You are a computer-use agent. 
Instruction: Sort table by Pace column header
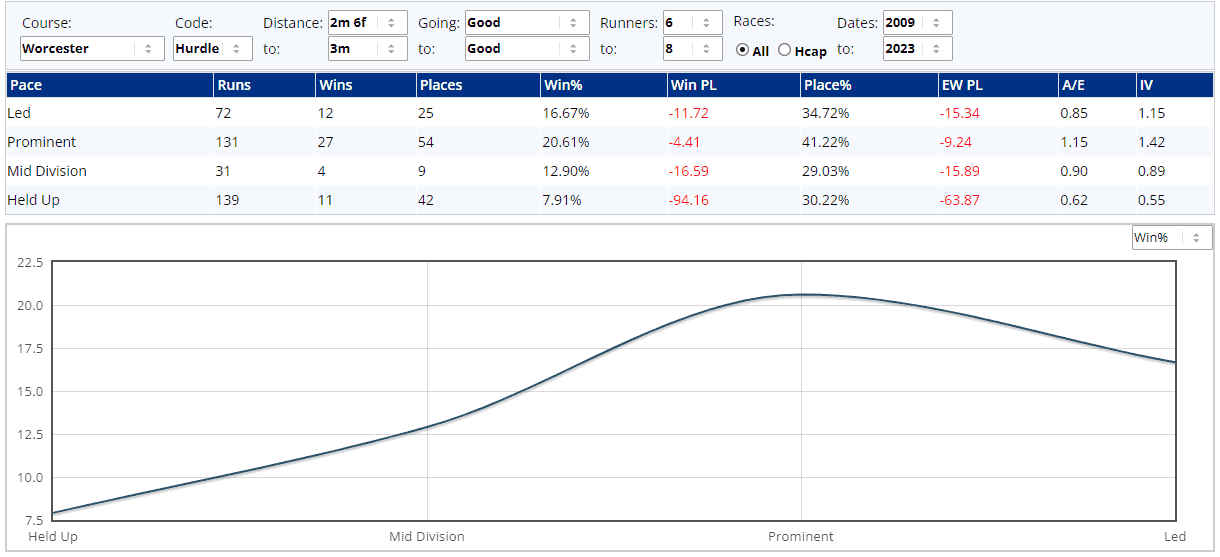point(26,85)
